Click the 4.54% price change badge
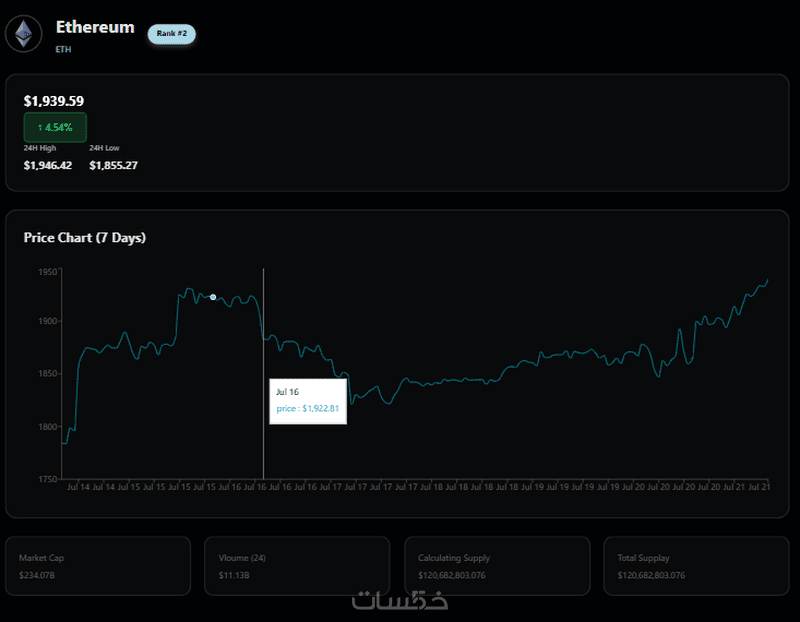The width and height of the screenshot is (800, 622). 55,128
